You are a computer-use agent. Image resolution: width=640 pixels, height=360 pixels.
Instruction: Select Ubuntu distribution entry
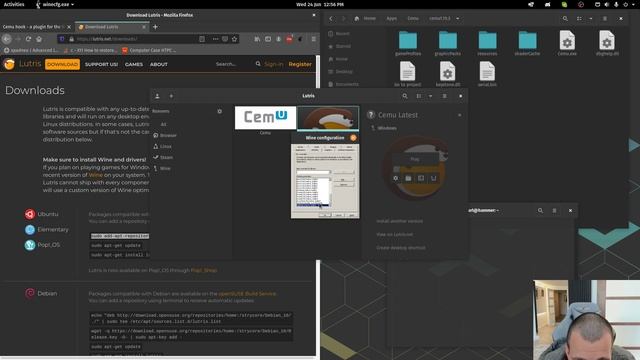pyautogui.click(x=42, y=214)
